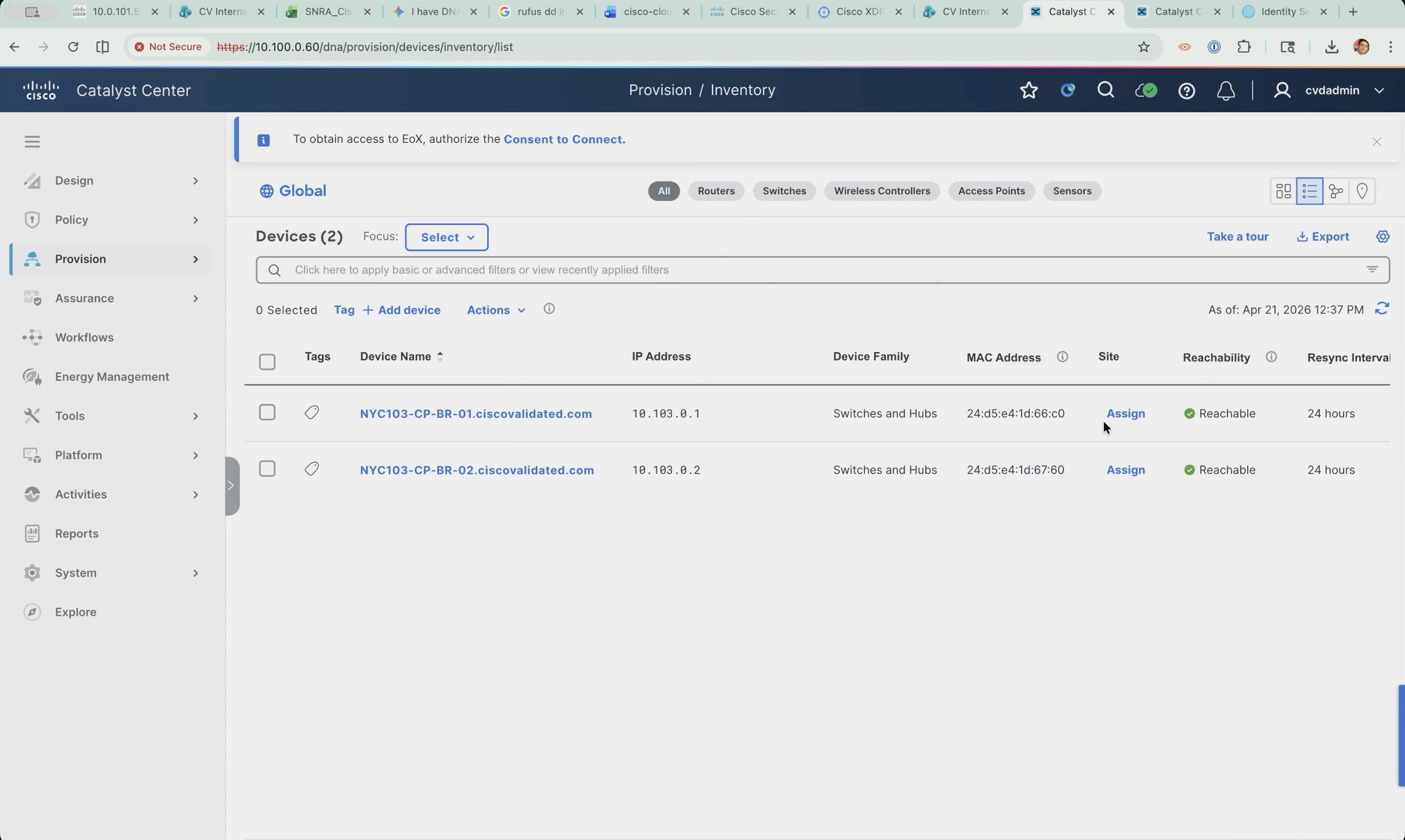Open the table settings gear icon
The image size is (1405, 840).
[x=1382, y=237]
